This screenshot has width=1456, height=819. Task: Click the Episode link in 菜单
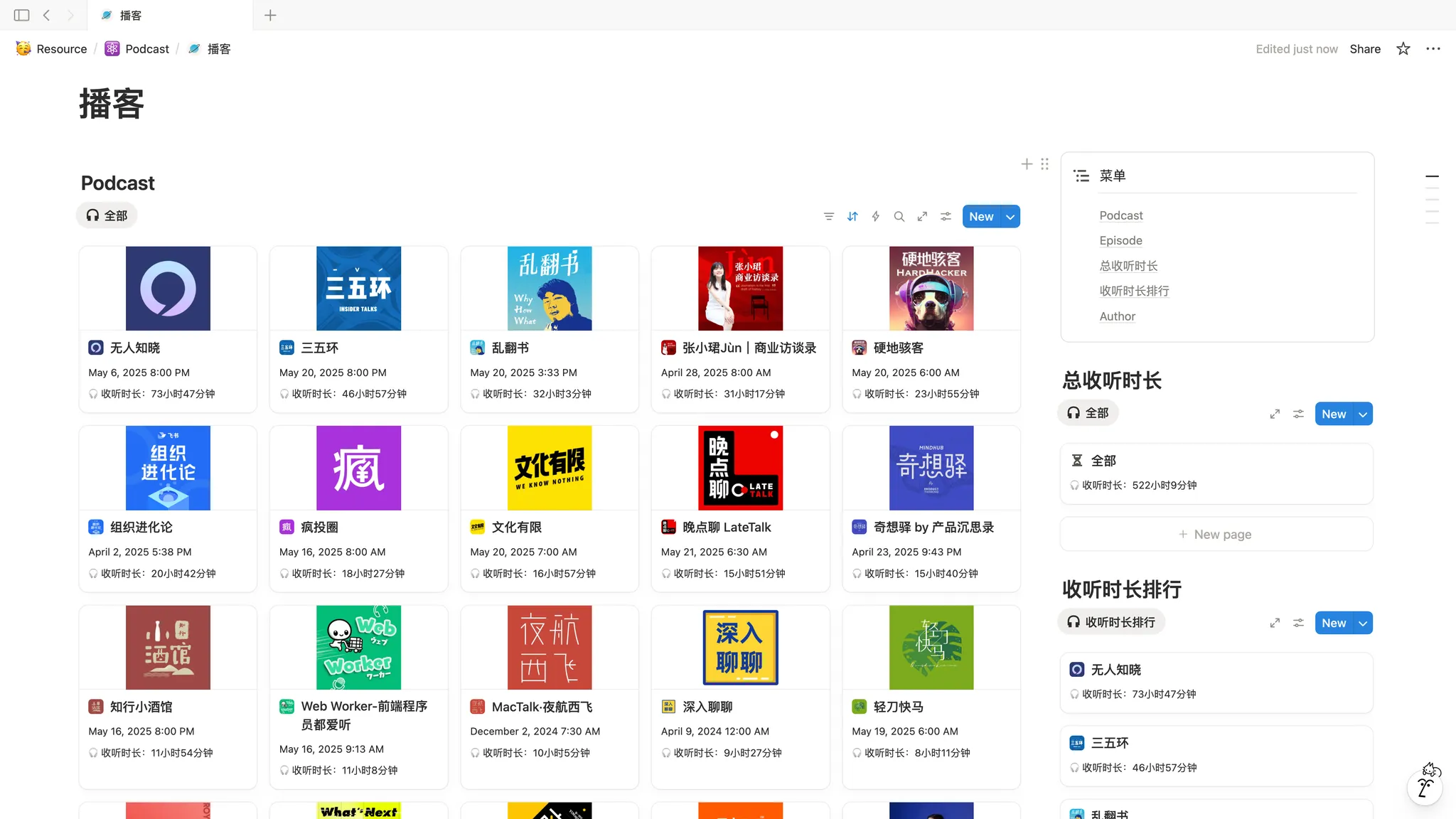point(1120,241)
